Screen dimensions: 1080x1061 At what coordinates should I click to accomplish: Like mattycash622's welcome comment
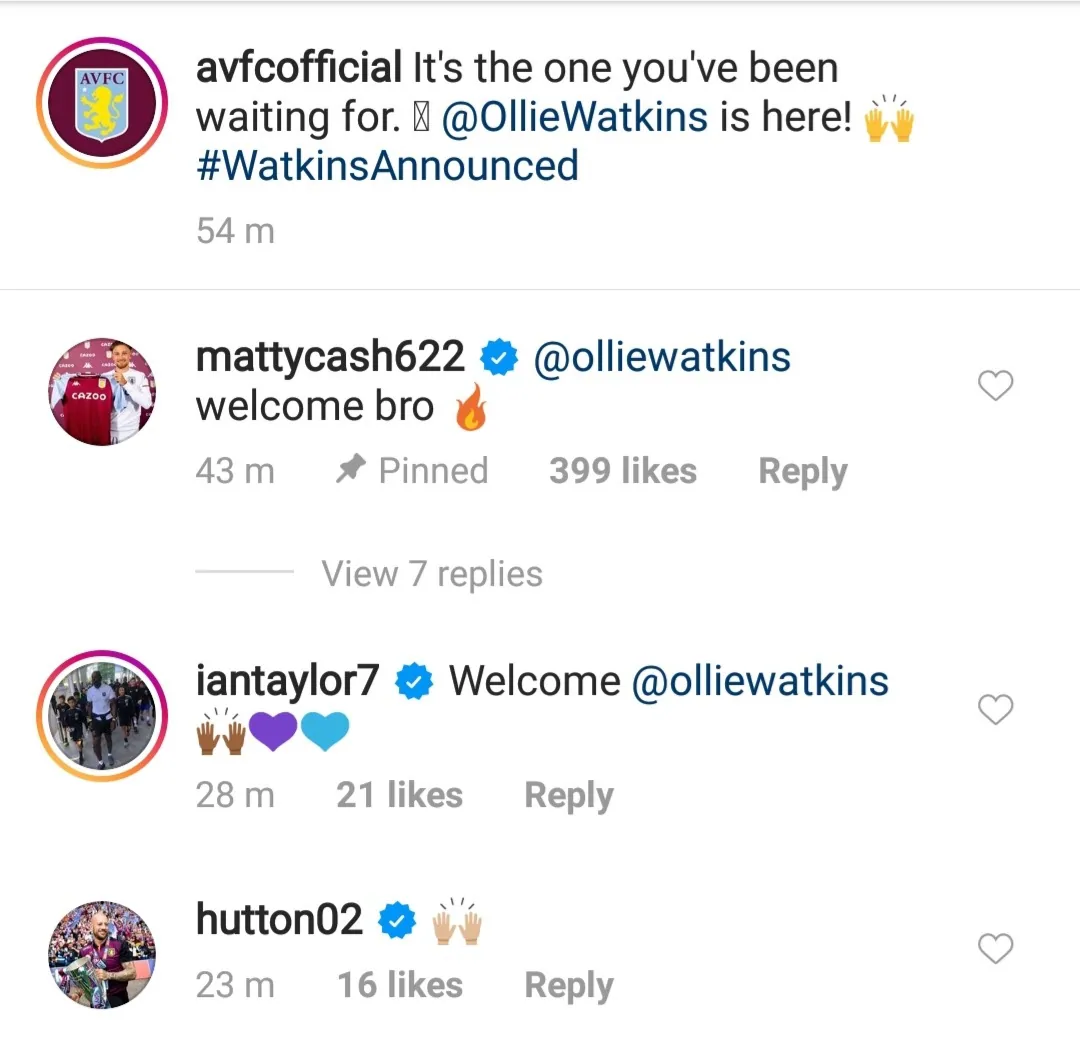click(995, 386)
